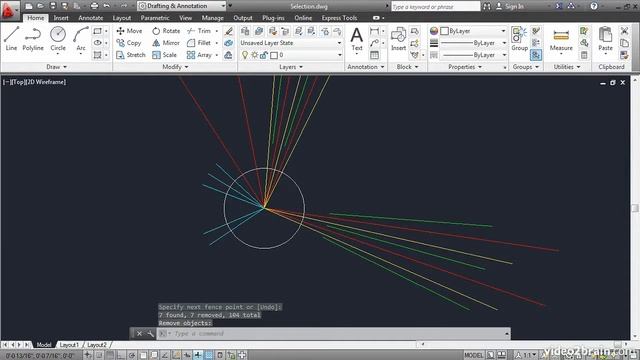Click the Insert block icon

[x=398, y=39]
